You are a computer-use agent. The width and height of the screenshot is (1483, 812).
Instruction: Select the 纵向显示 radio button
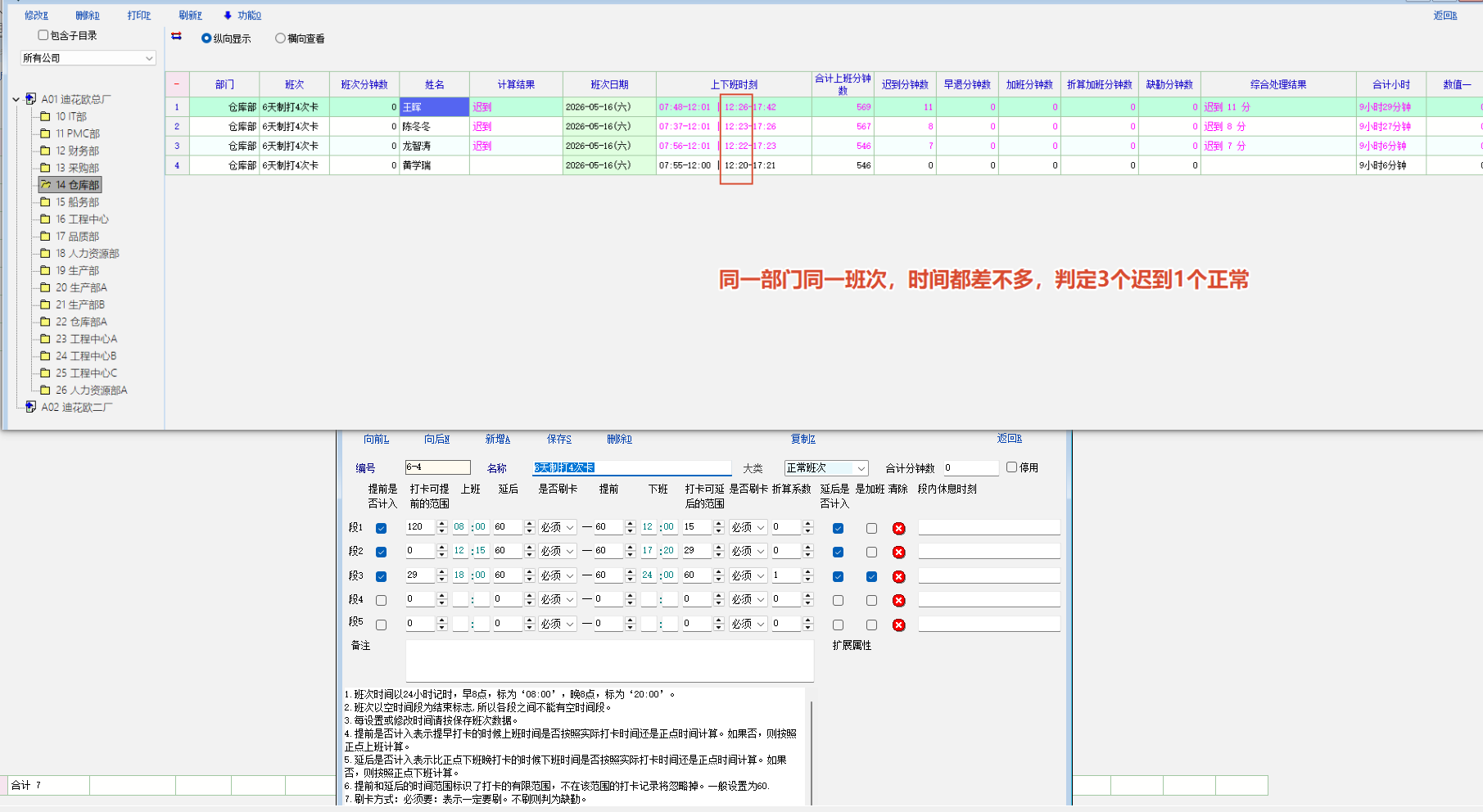tap(206, 38)
